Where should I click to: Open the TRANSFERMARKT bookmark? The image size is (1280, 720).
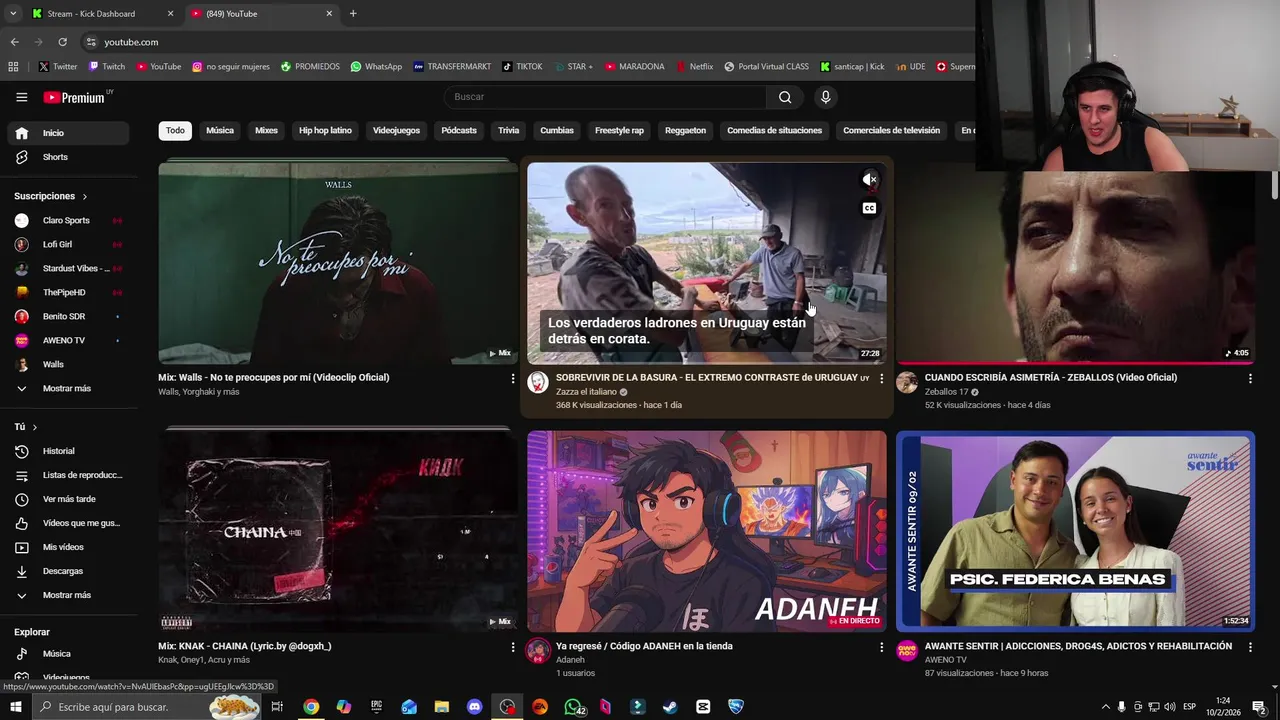pos(452,67)
